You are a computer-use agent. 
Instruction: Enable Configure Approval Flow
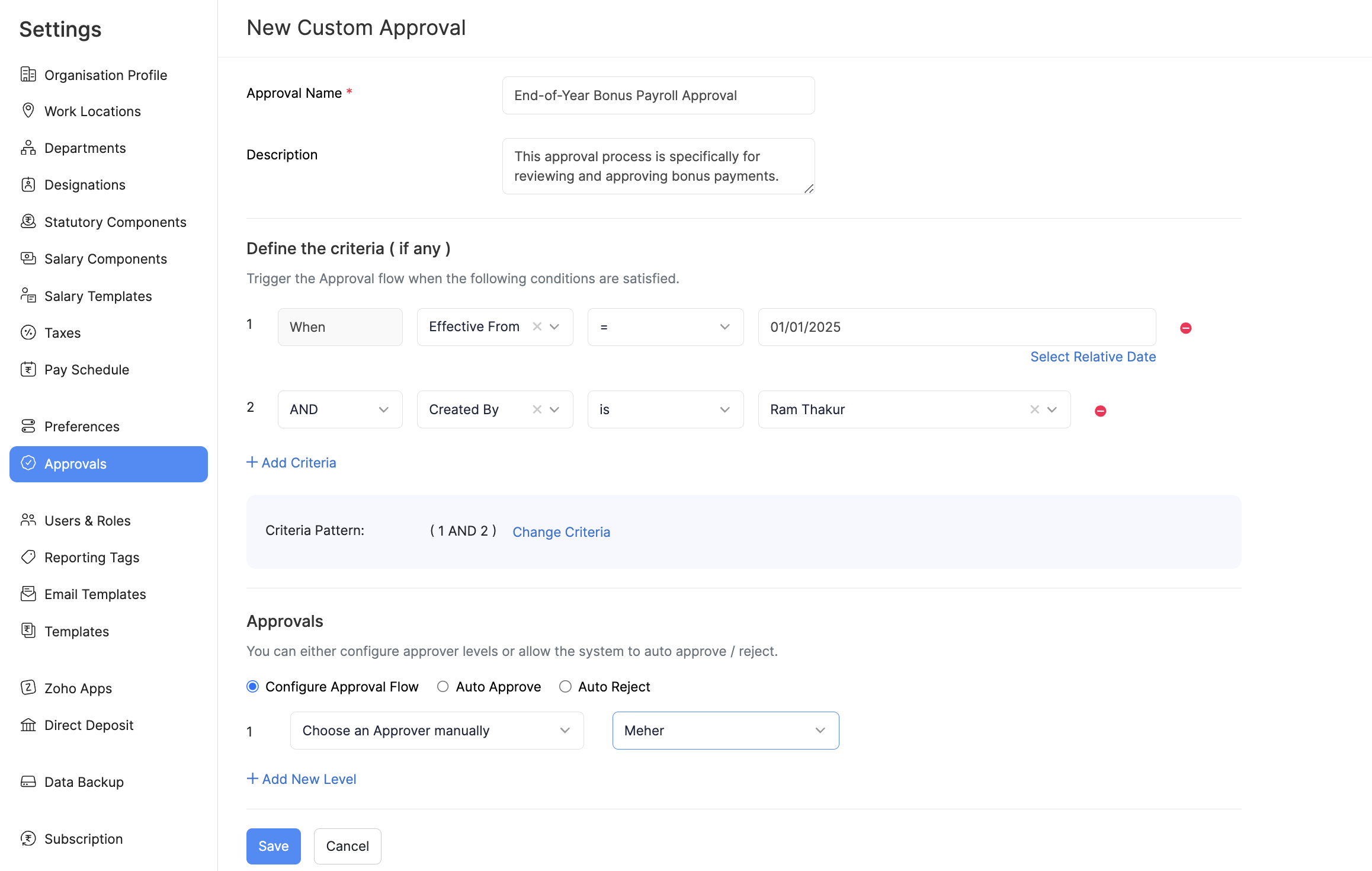[252, 686]
